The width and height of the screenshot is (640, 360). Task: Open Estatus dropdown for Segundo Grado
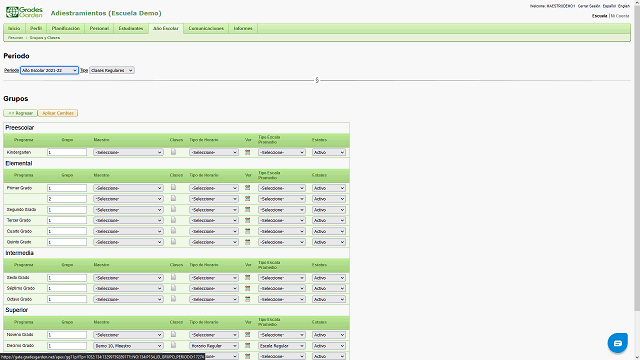click(329, 210)
